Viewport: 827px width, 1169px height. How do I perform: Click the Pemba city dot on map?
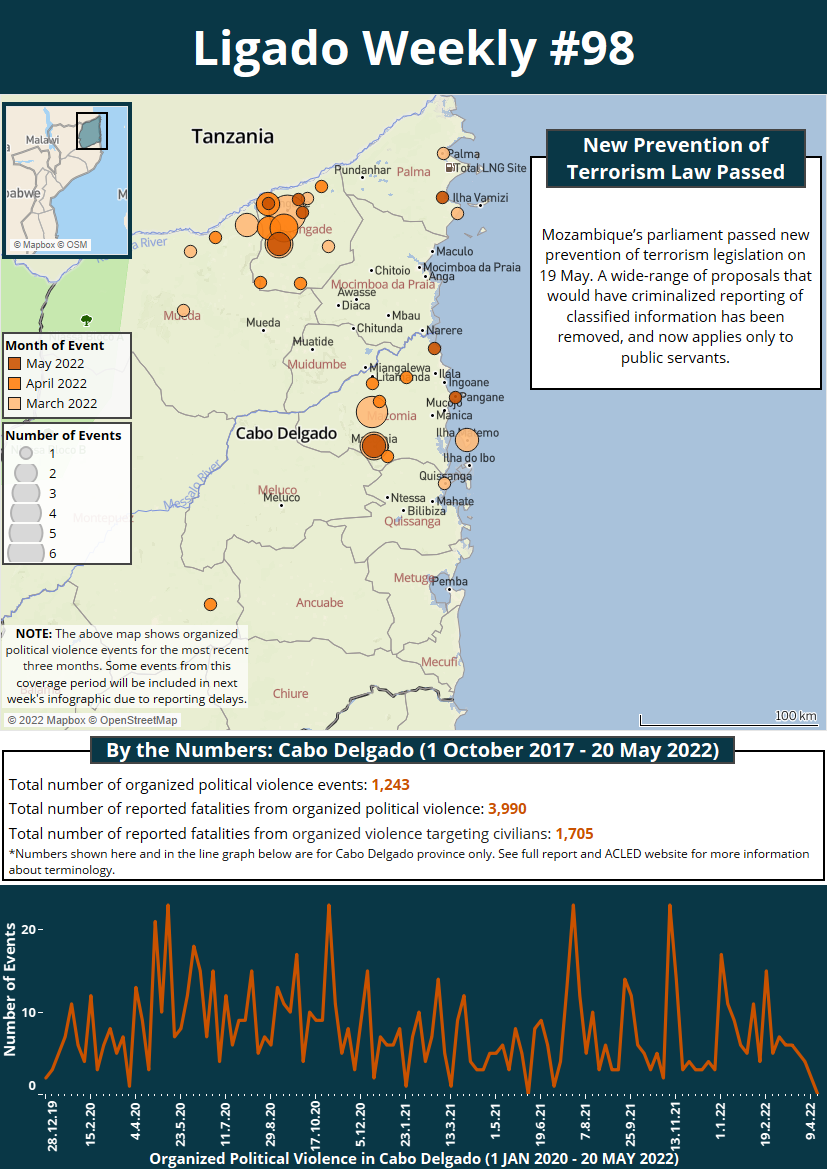[450, 590]
